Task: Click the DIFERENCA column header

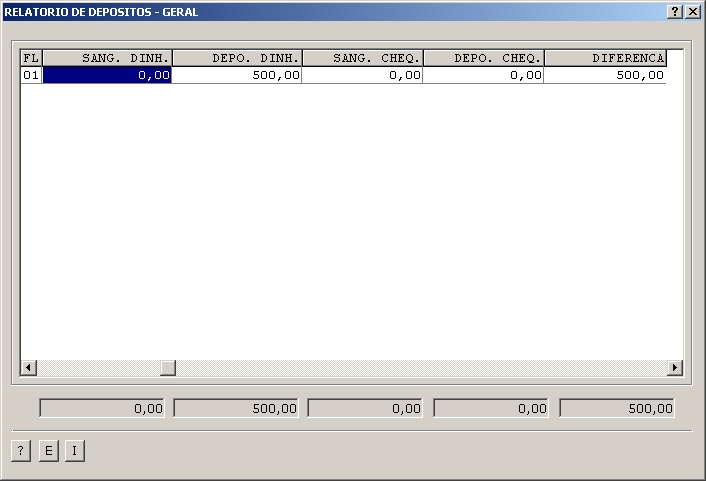Action: [606, 58]
